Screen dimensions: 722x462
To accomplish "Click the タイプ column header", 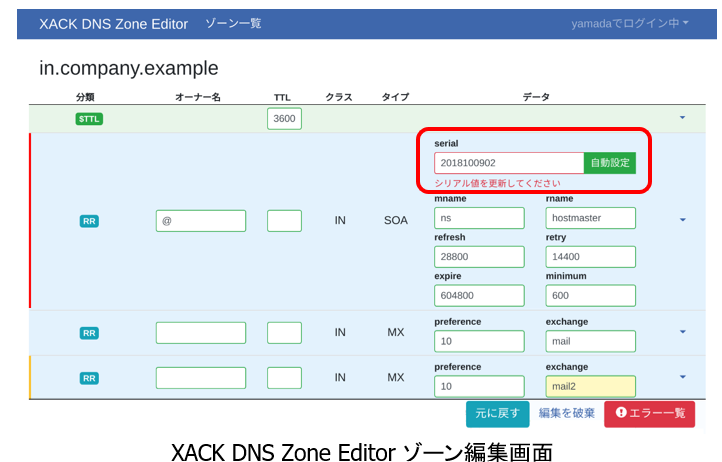I will [395, 97].
